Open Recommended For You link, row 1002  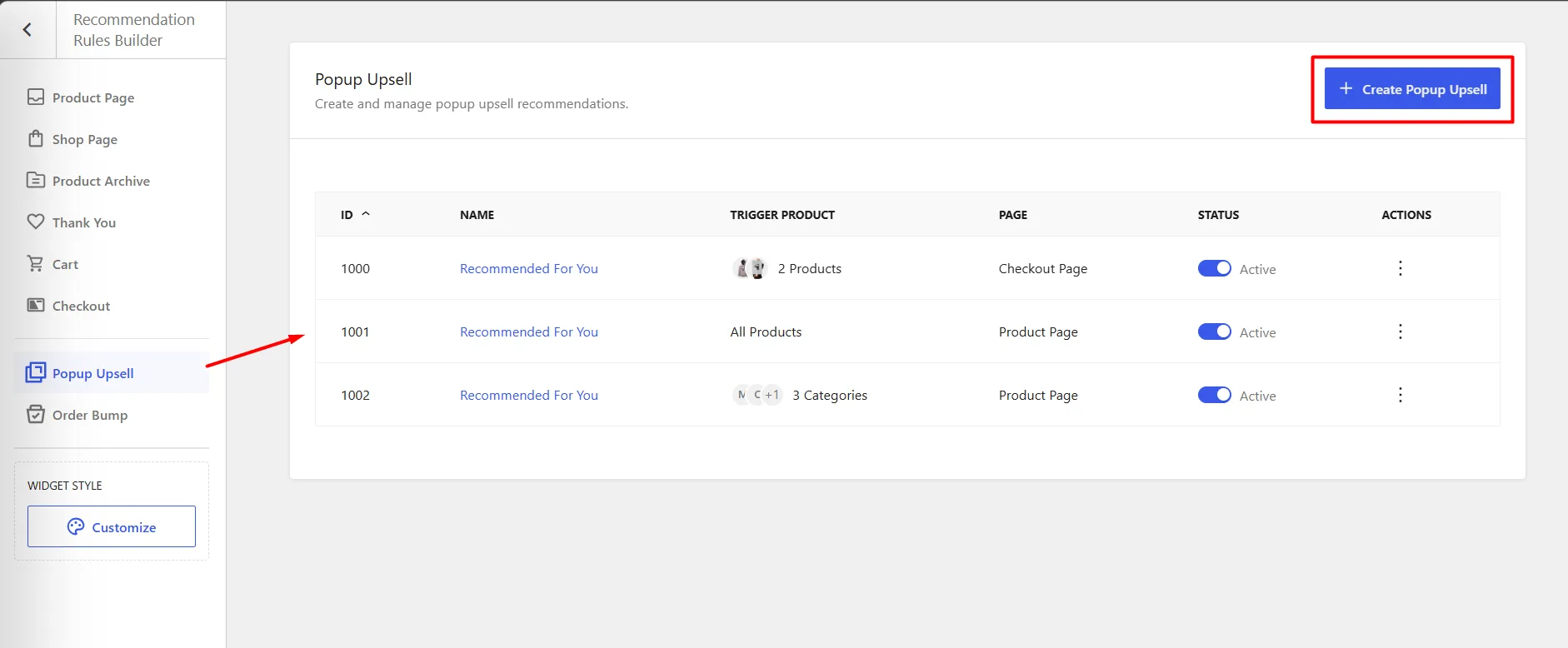(529, 395)
